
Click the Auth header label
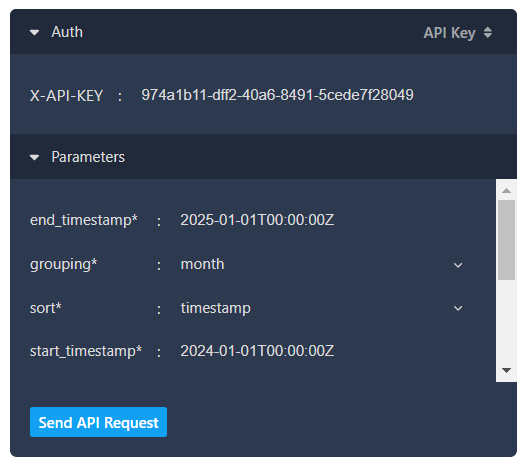tap(67, 32)
